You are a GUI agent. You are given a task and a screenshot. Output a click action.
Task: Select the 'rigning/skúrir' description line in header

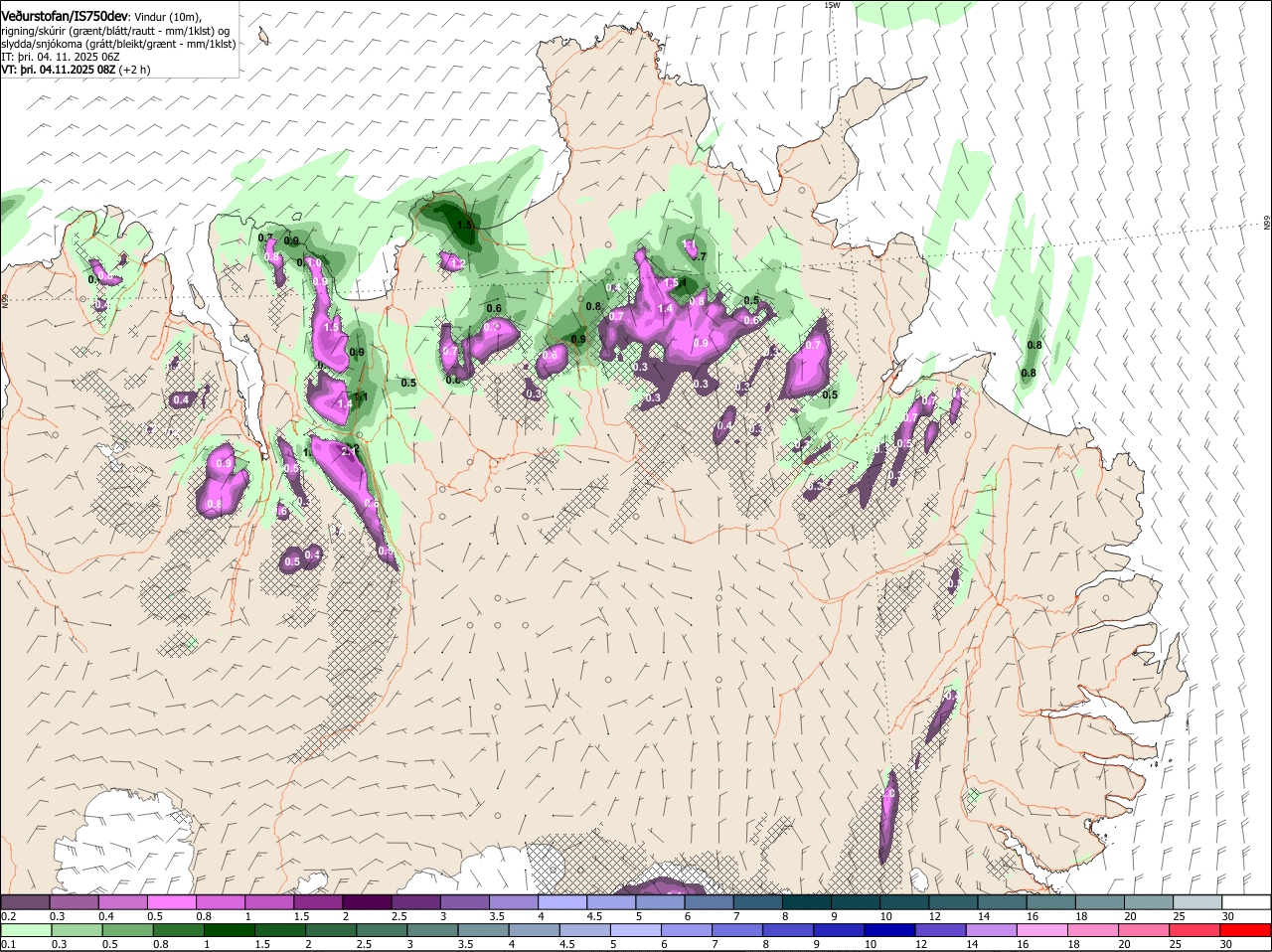coord(117,31)
